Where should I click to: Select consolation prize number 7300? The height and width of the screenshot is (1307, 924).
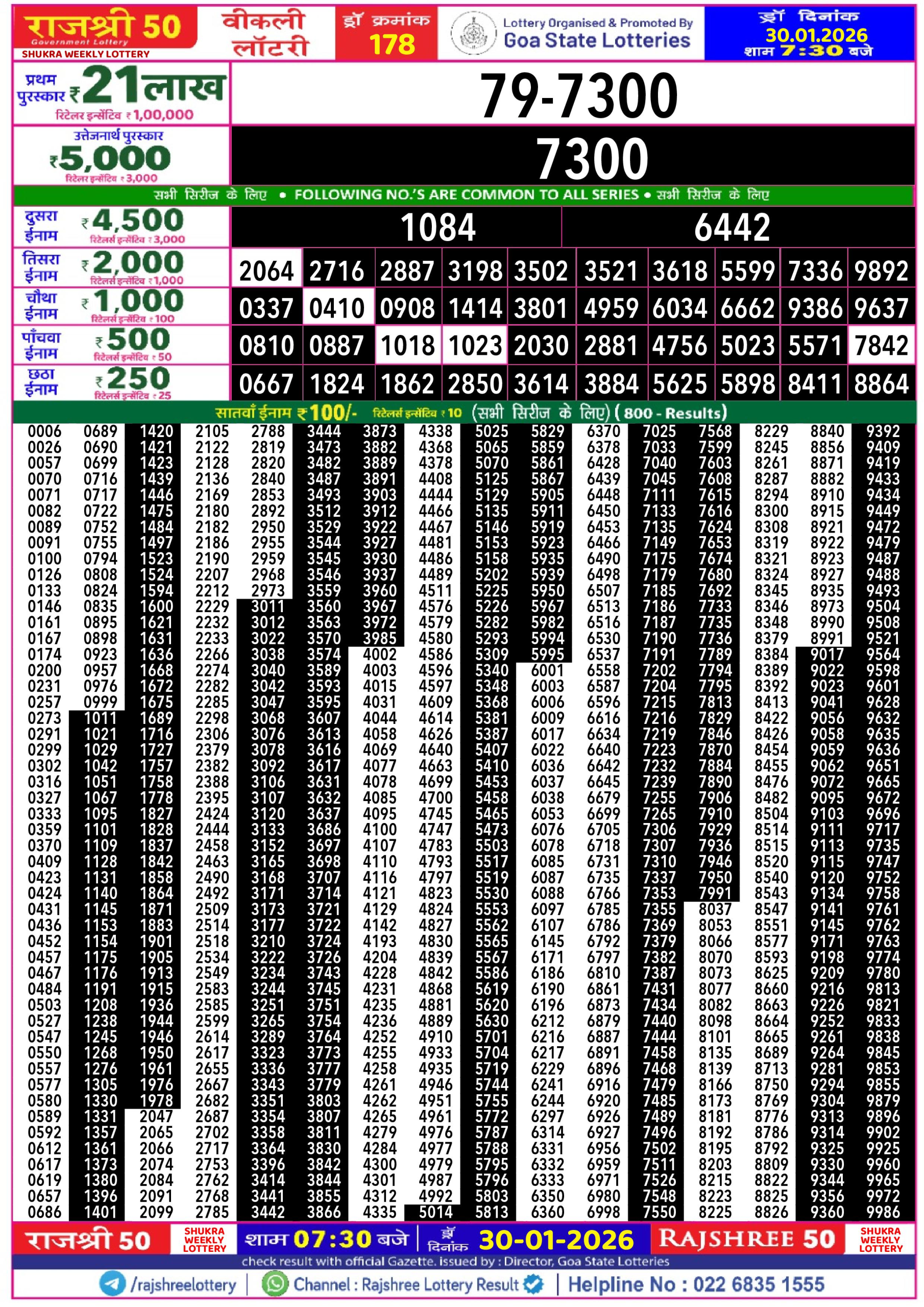click(x=592, y=159)
